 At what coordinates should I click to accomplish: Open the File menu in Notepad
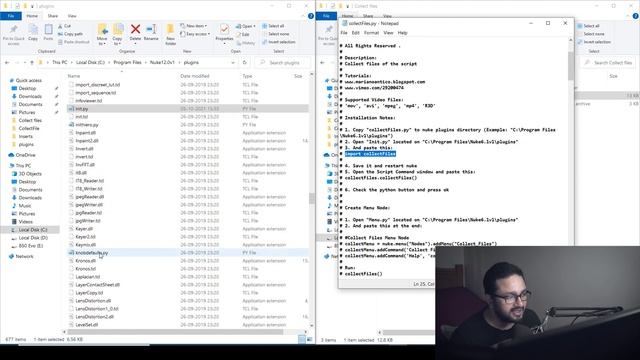[344, 33]
